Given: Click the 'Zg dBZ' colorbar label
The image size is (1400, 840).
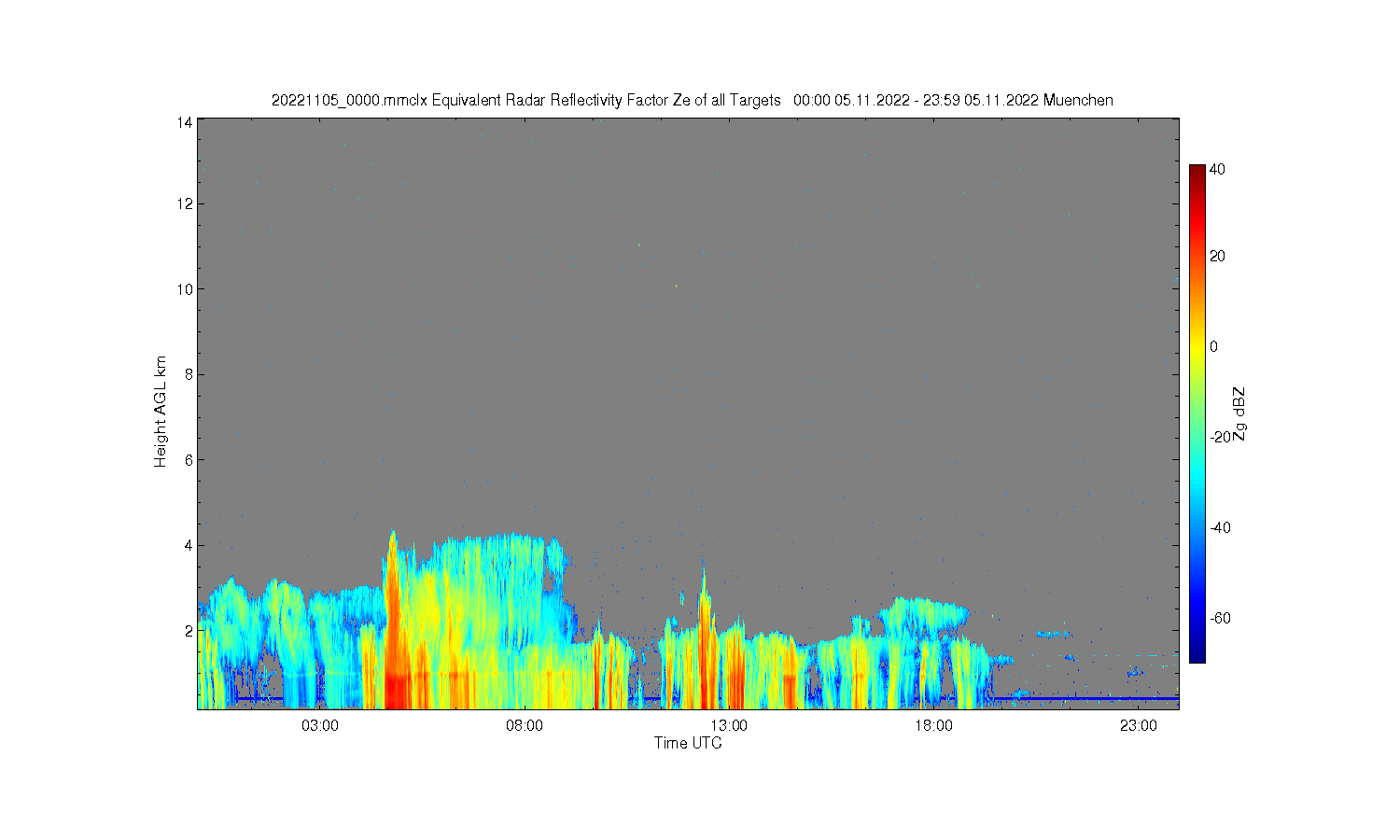Looking at the screenshot, I should (1239, 413).
